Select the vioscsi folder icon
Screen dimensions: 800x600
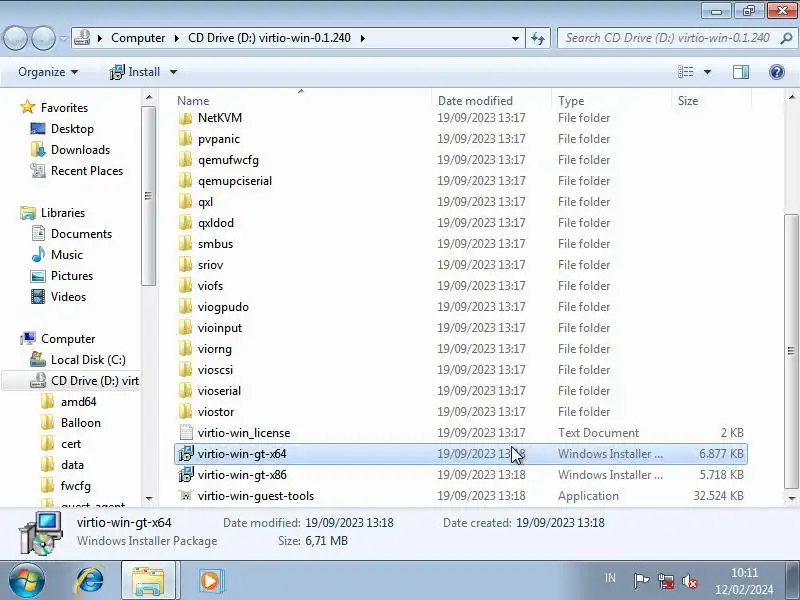pyautogui.click(x=186, y=369)
